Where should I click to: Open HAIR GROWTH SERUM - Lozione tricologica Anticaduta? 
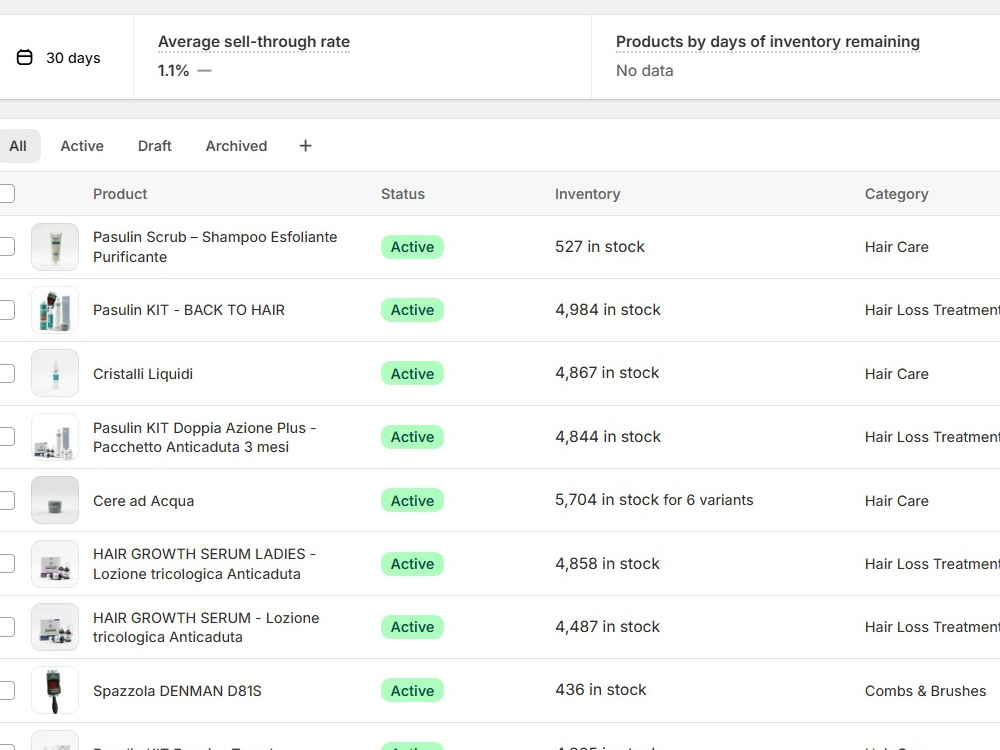[x=206, y=627]
